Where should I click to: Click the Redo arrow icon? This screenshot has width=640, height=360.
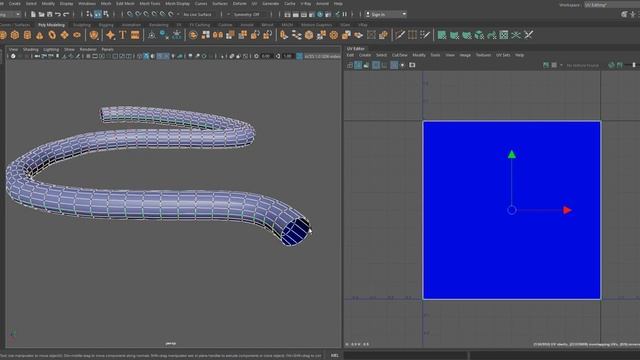(66, 14)
